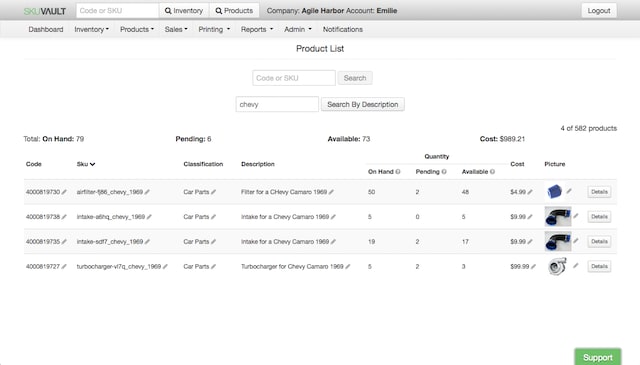Show the Pending column info icon
The width and height of the screenshot is (640, 365).
(444, 172)
